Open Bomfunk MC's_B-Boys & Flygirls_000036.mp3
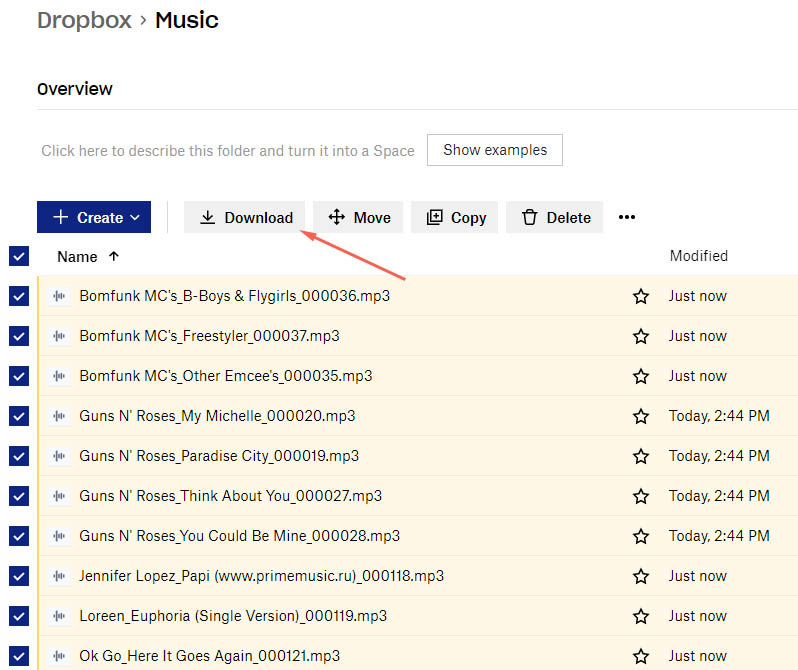 point(235,296)
